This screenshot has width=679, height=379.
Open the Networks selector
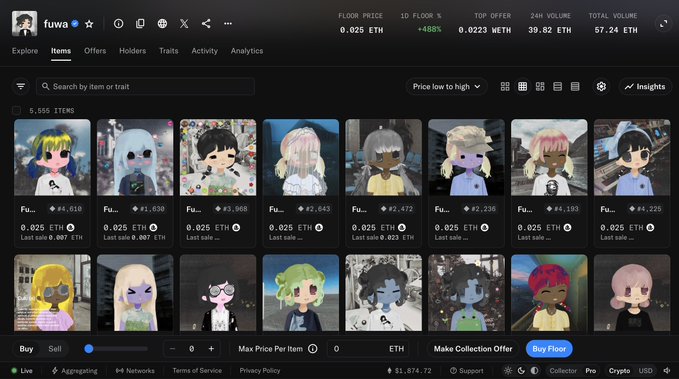click(135, 370)
